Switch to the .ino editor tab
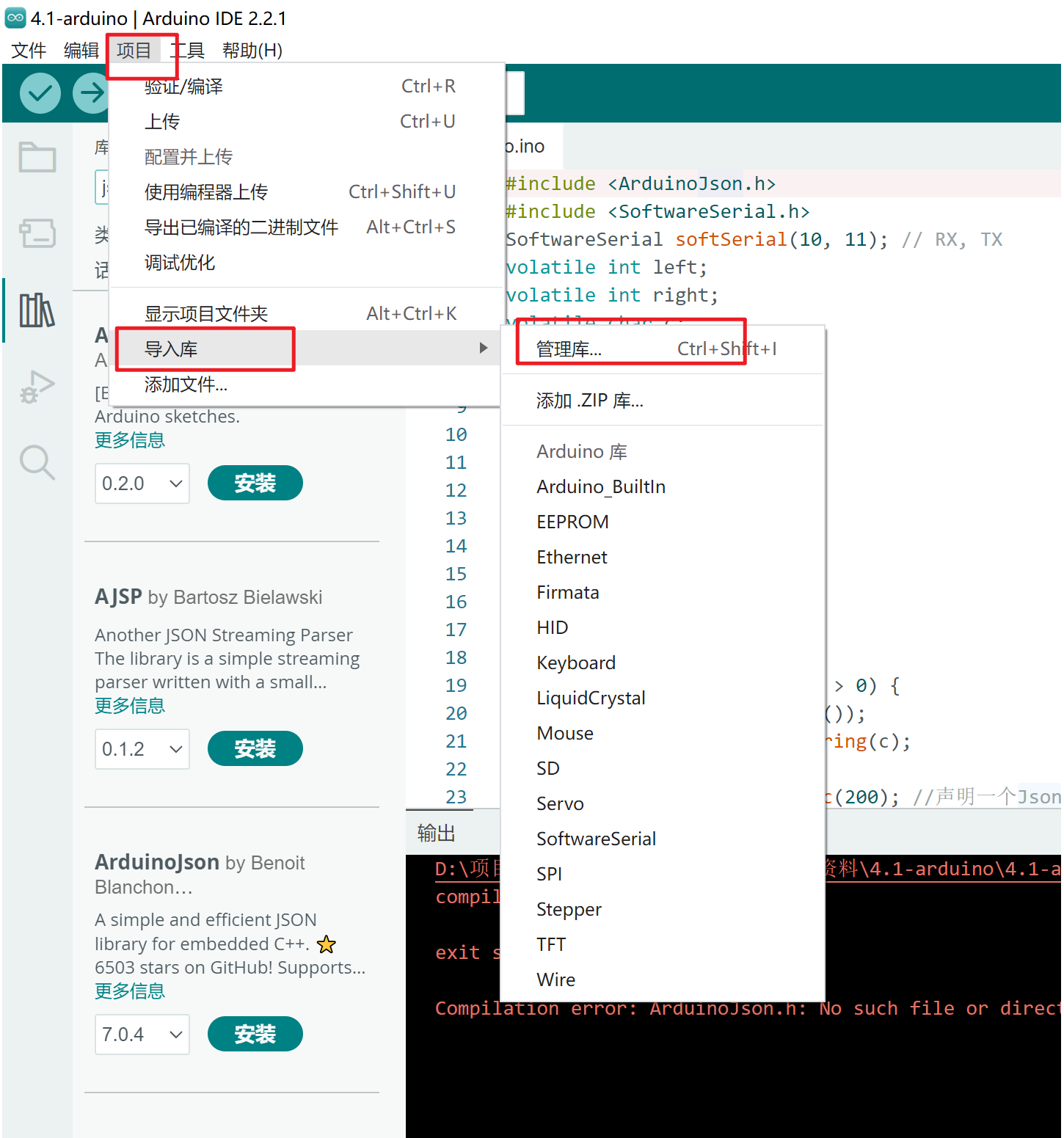 click(x=533, y=146)
